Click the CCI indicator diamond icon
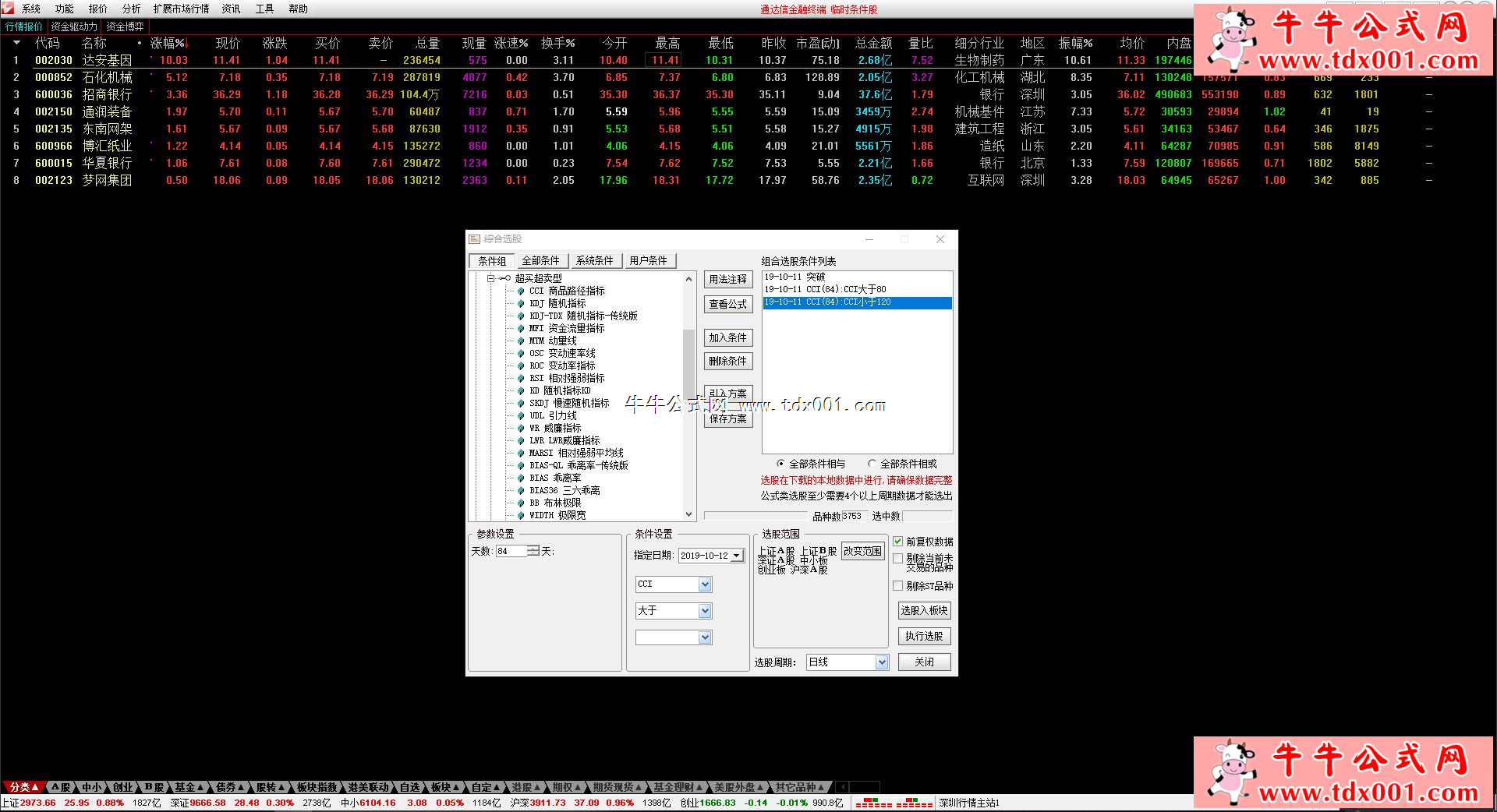 pyautogui.click(x=521, y=291)
